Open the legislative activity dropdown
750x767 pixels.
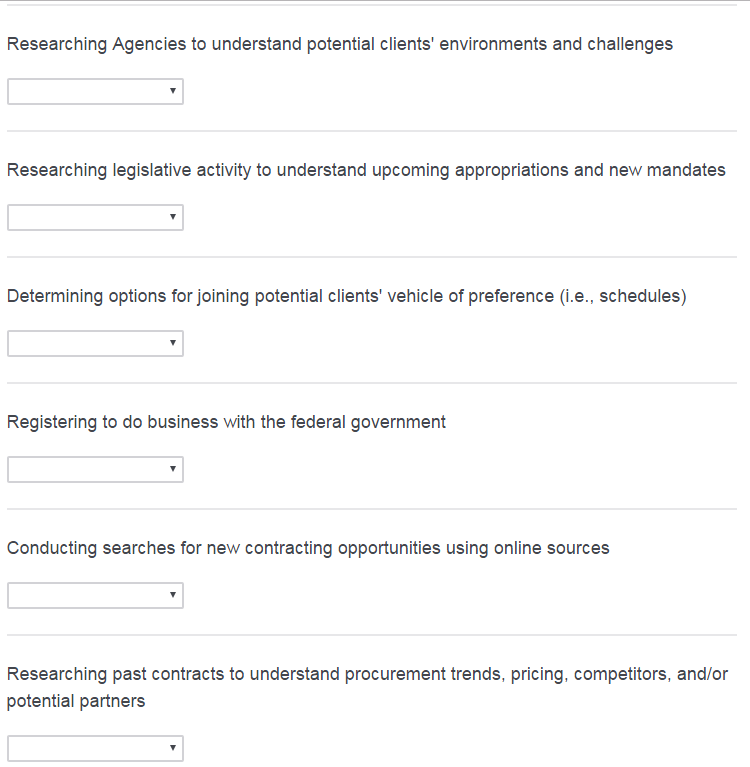coord(95,218)
